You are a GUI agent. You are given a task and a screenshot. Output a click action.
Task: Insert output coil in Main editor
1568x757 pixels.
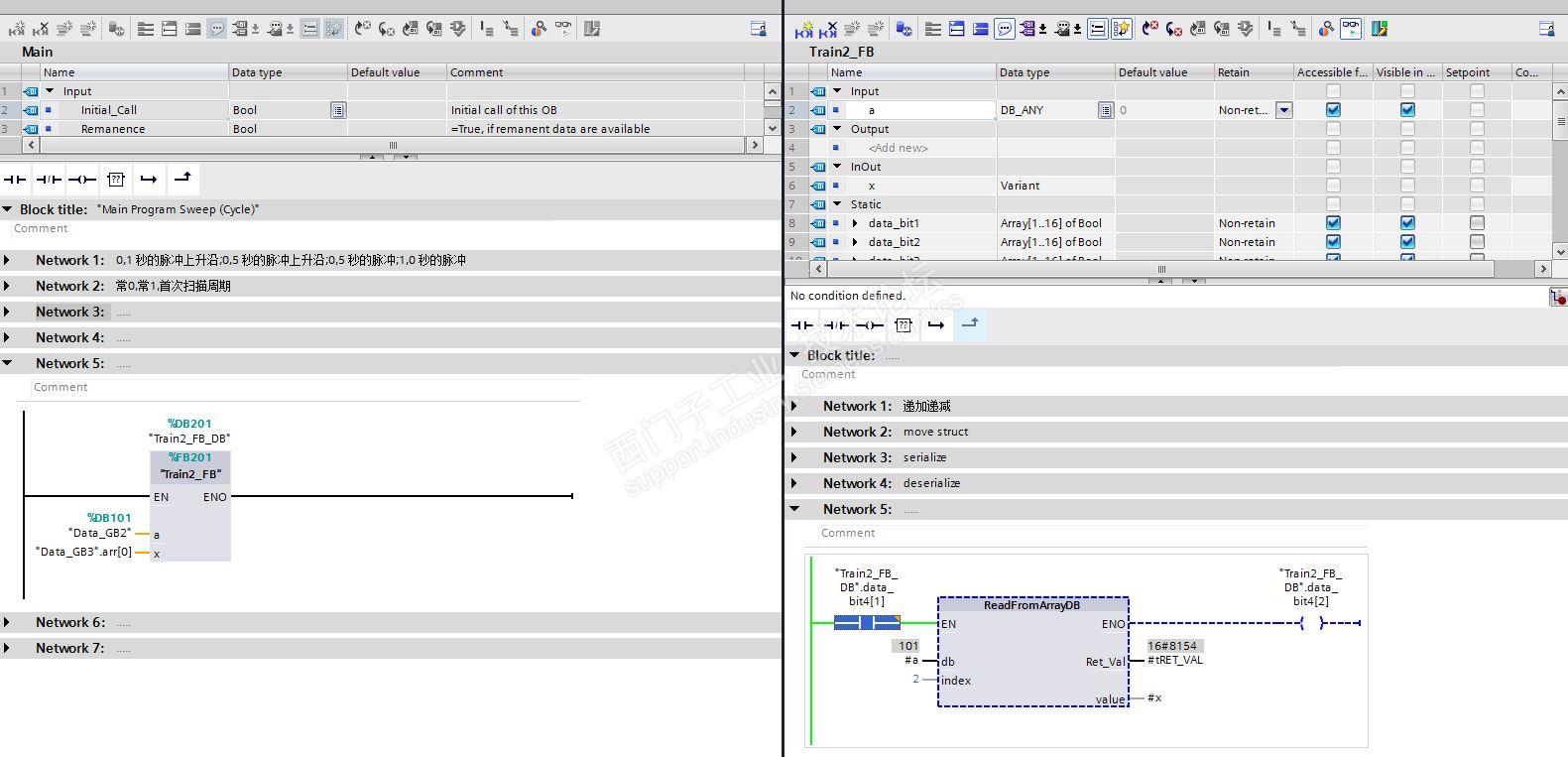pyautogui.click(x=82, y=180)
